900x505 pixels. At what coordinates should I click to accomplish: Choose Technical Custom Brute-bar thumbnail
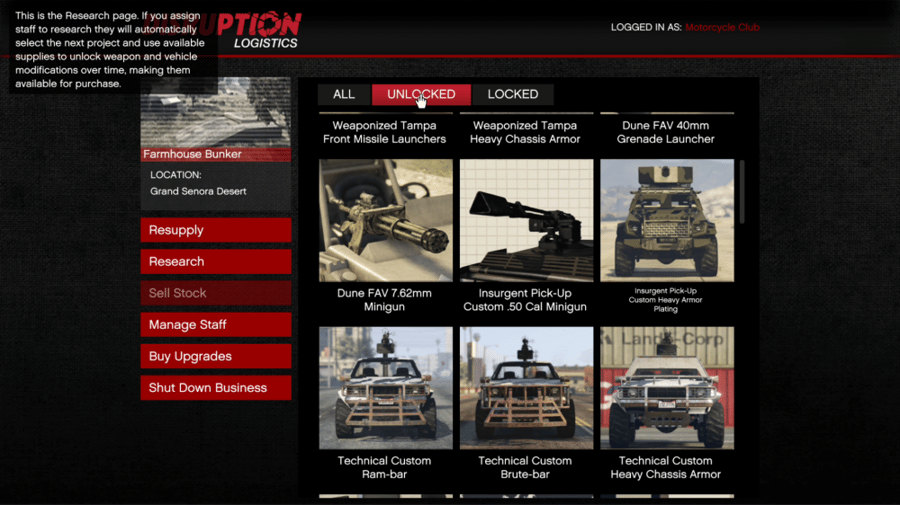pos(526,388)
